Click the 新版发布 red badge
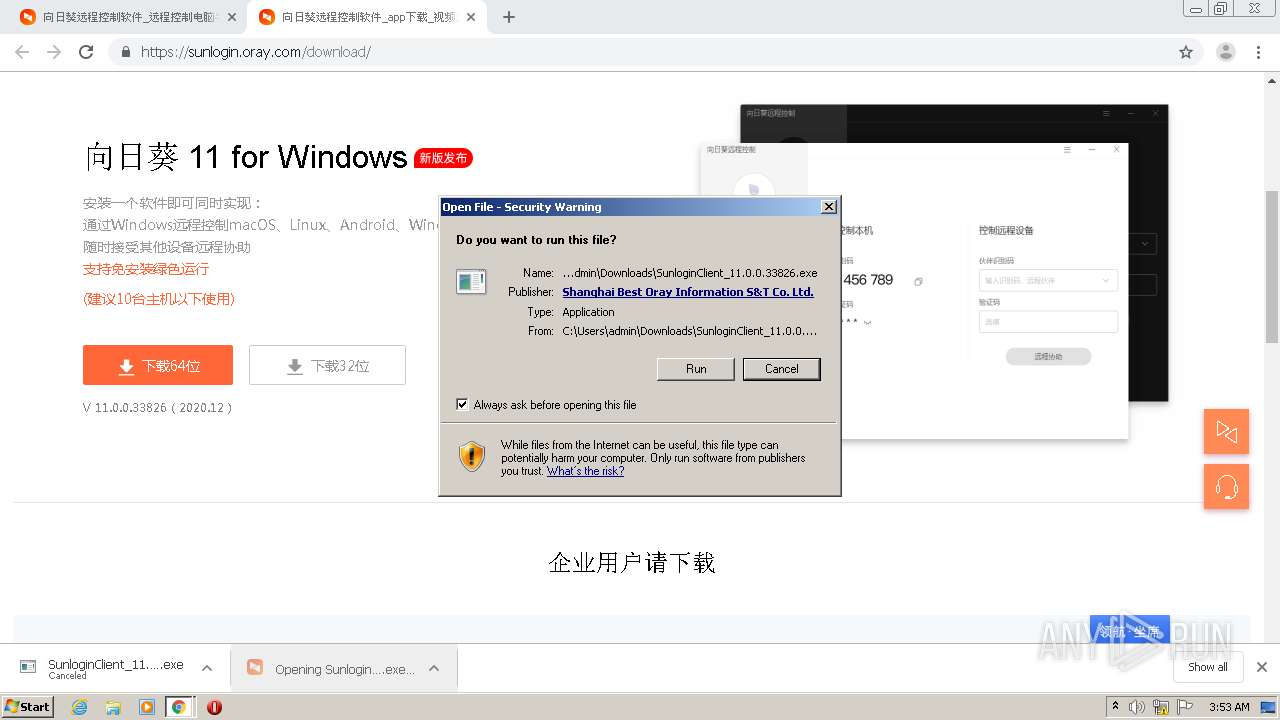 click(443, 158)
